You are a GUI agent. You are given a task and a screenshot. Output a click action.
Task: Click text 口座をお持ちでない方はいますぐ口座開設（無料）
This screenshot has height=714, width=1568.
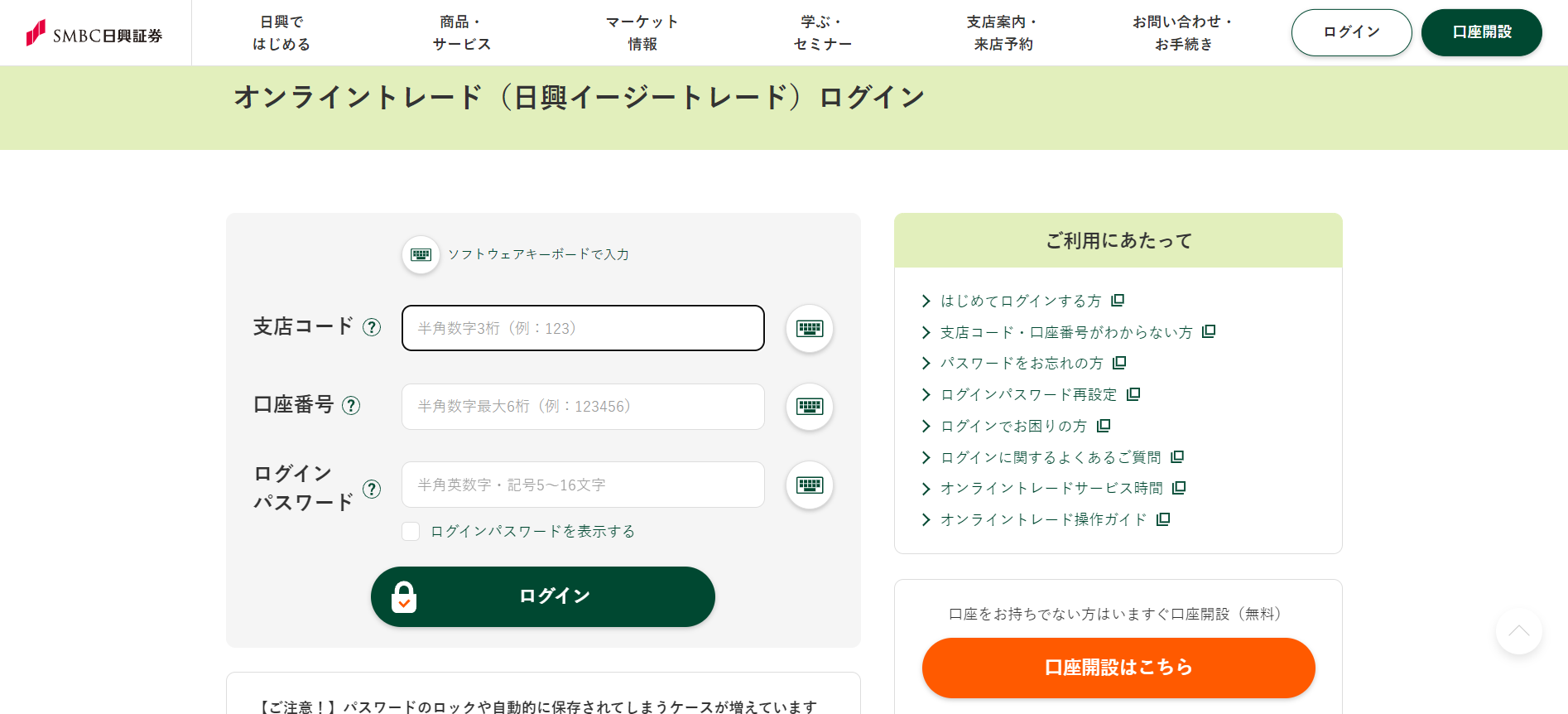(1118, 614)
